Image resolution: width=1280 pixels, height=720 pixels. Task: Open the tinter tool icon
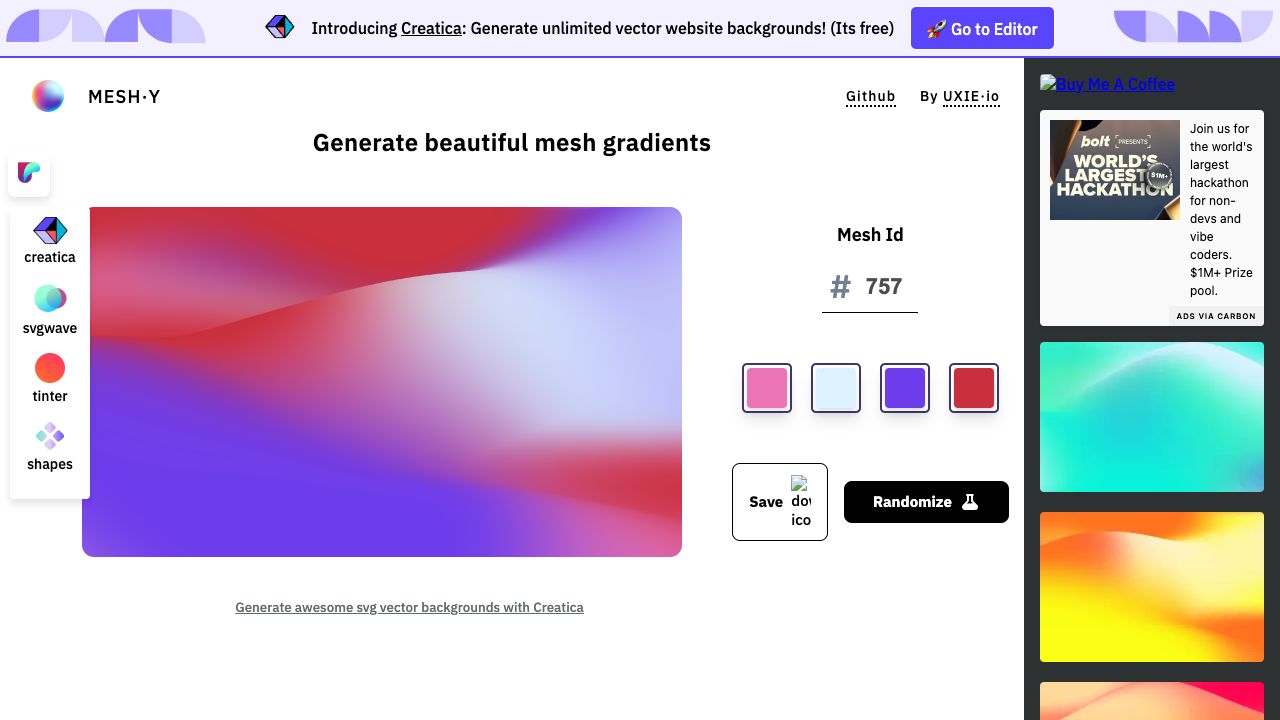click(50, 368)
